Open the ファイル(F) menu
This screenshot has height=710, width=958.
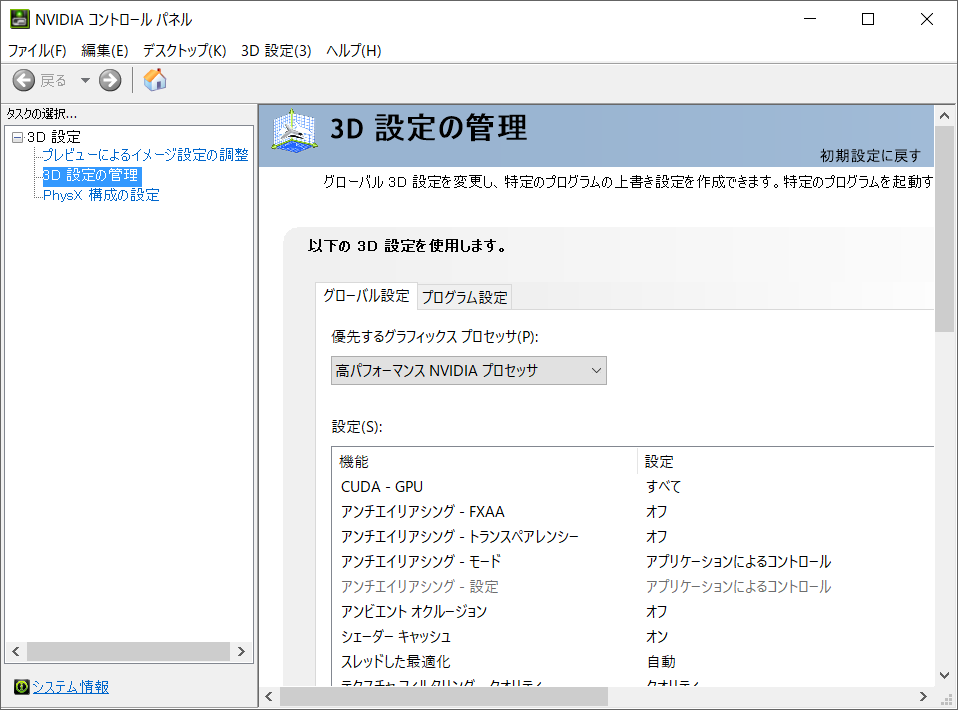click(x=37, y=50)
